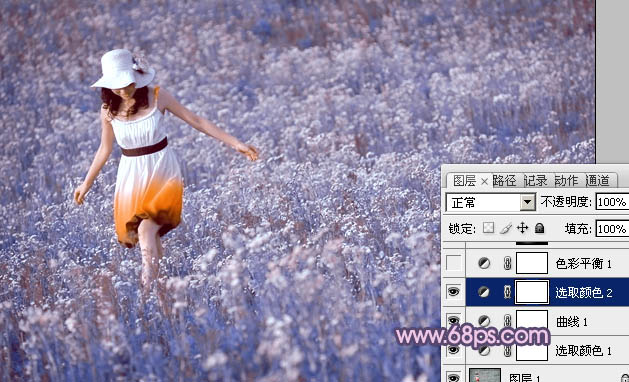
Task: Click mask link icon on 色彩平衡 1
Action: point(507,263)
